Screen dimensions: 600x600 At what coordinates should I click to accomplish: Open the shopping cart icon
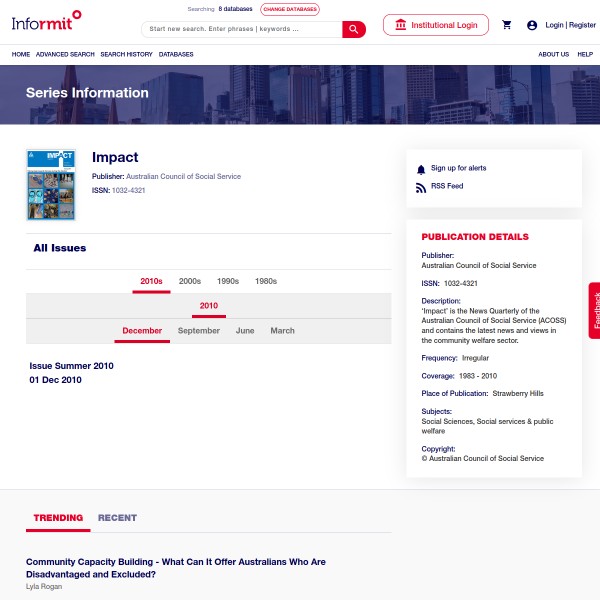pyautogui.click(x=507, y=25)
